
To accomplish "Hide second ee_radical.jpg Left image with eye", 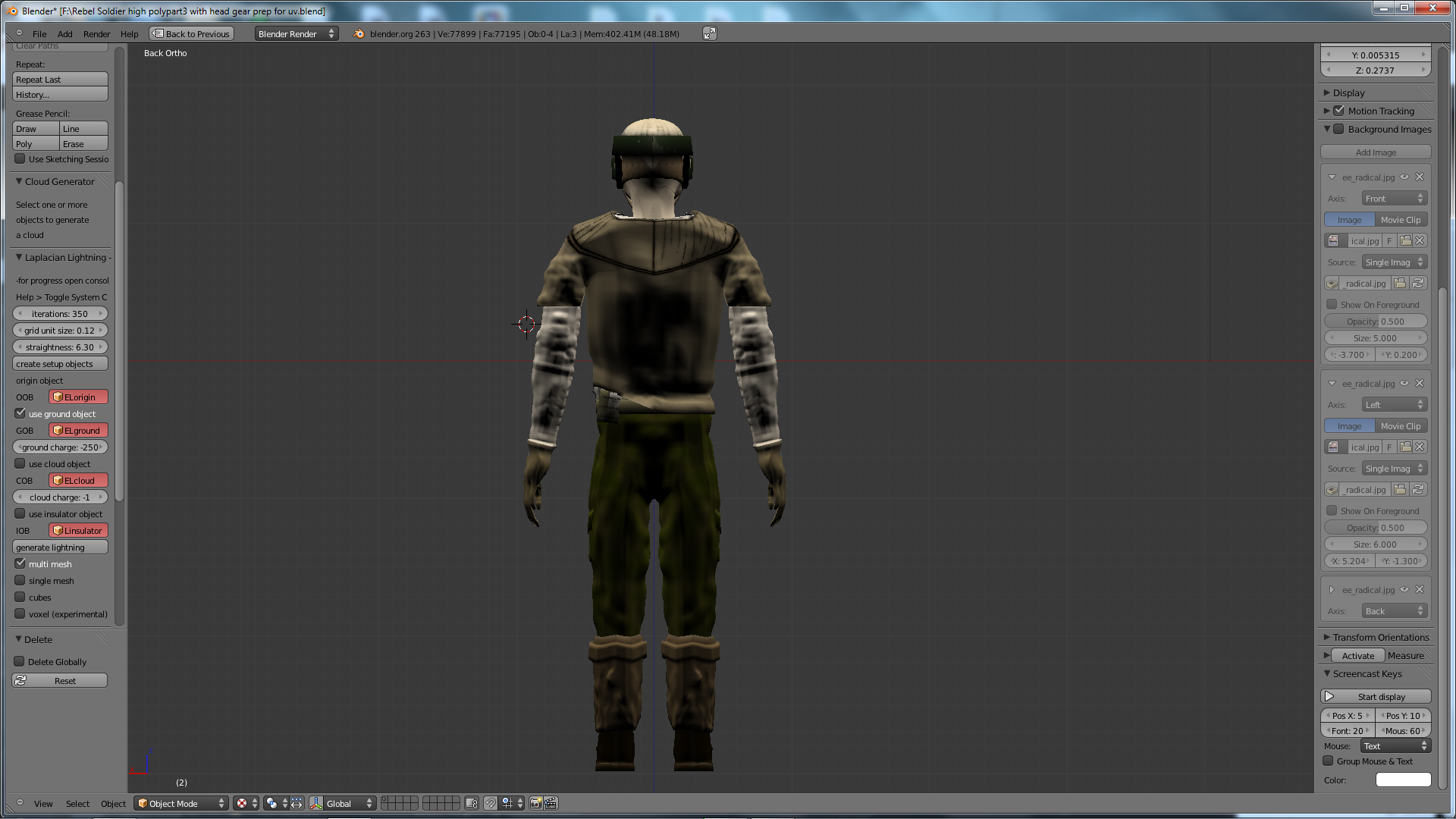I will point(1404,383).
